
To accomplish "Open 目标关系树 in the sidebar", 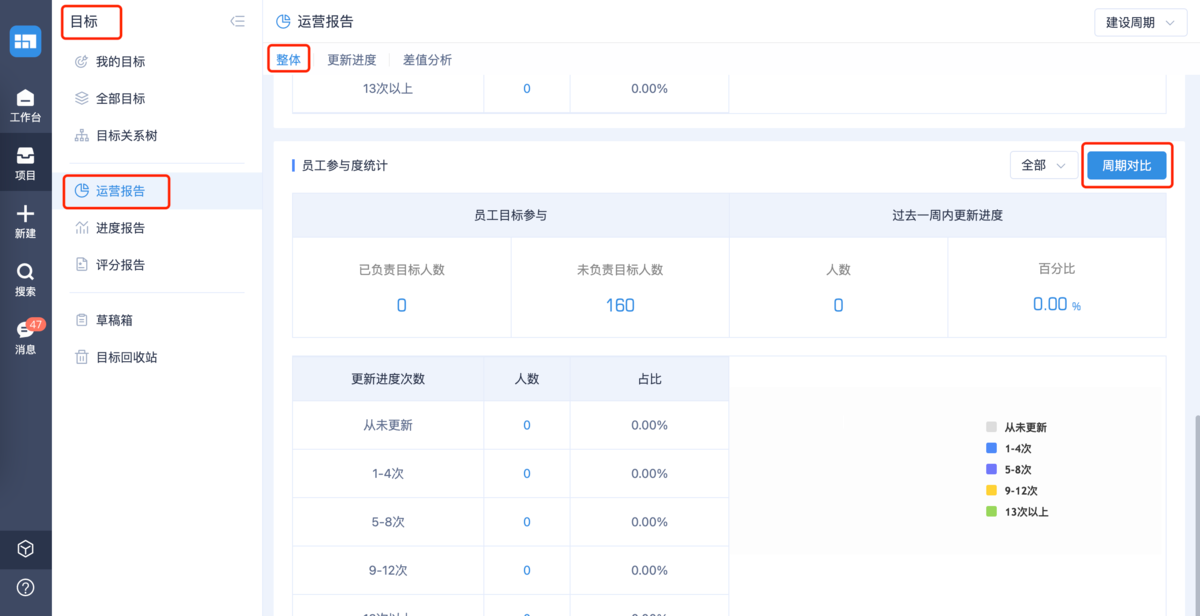I will [126, 136].
